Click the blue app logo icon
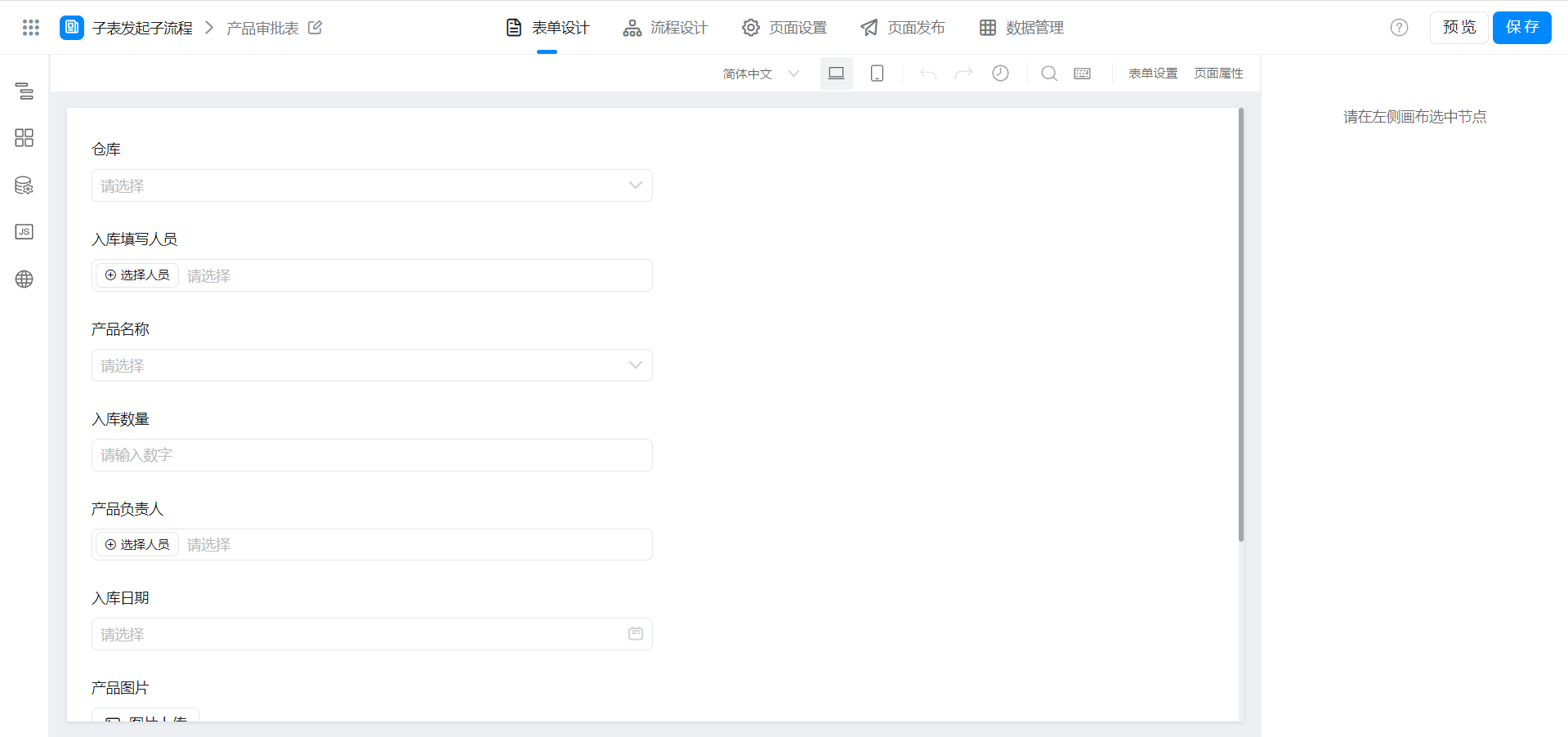Screen dimensions: 1568x737 click(72, 28)
